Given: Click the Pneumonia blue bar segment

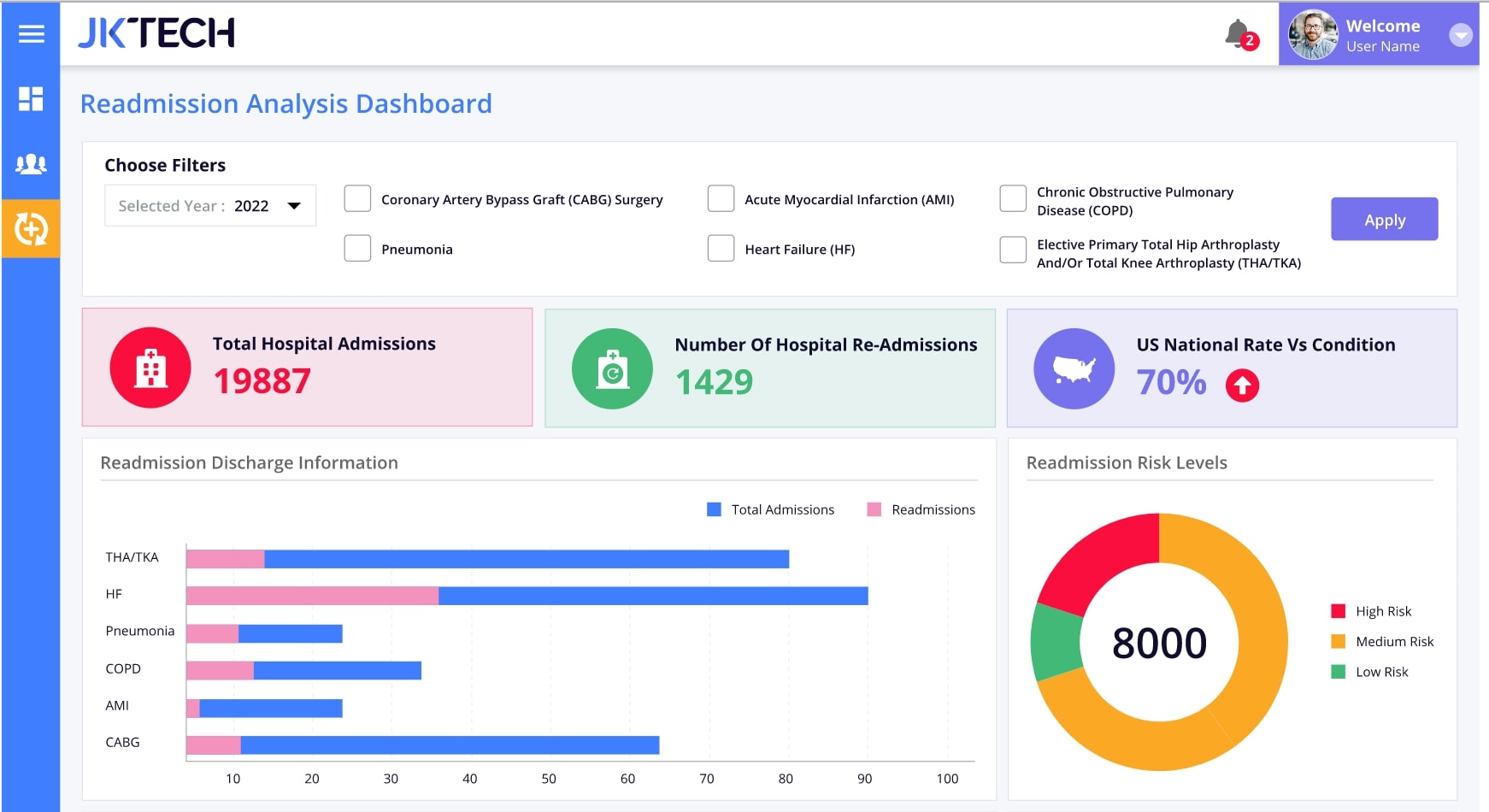Looking at the screenshot, I should click(291, 633).
